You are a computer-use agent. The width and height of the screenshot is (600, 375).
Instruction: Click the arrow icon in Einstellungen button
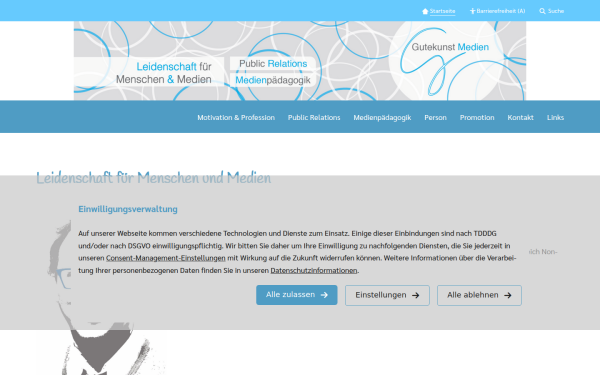416,295
